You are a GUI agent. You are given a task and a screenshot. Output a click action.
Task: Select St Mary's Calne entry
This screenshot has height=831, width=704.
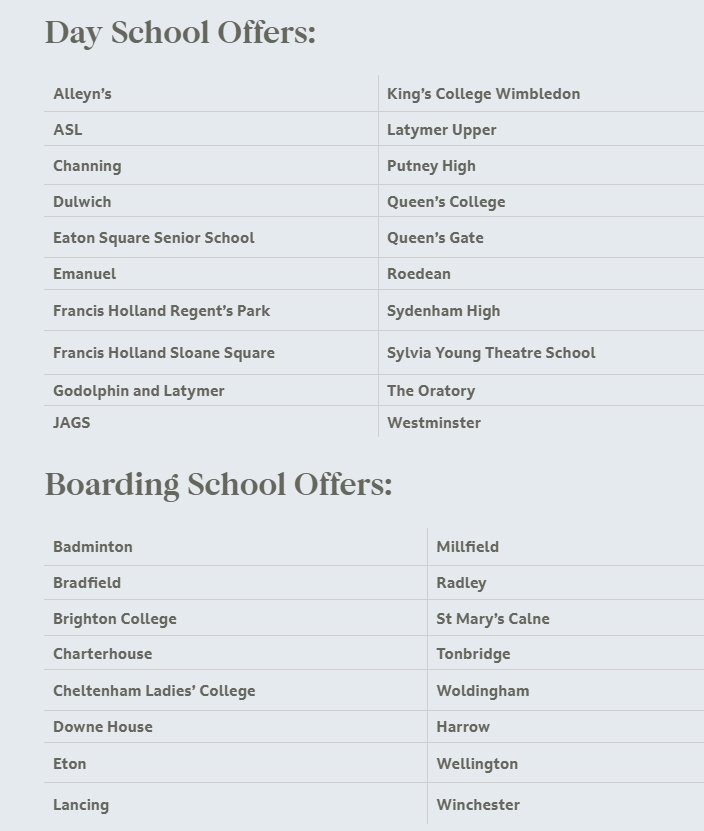tap(492, 619)
